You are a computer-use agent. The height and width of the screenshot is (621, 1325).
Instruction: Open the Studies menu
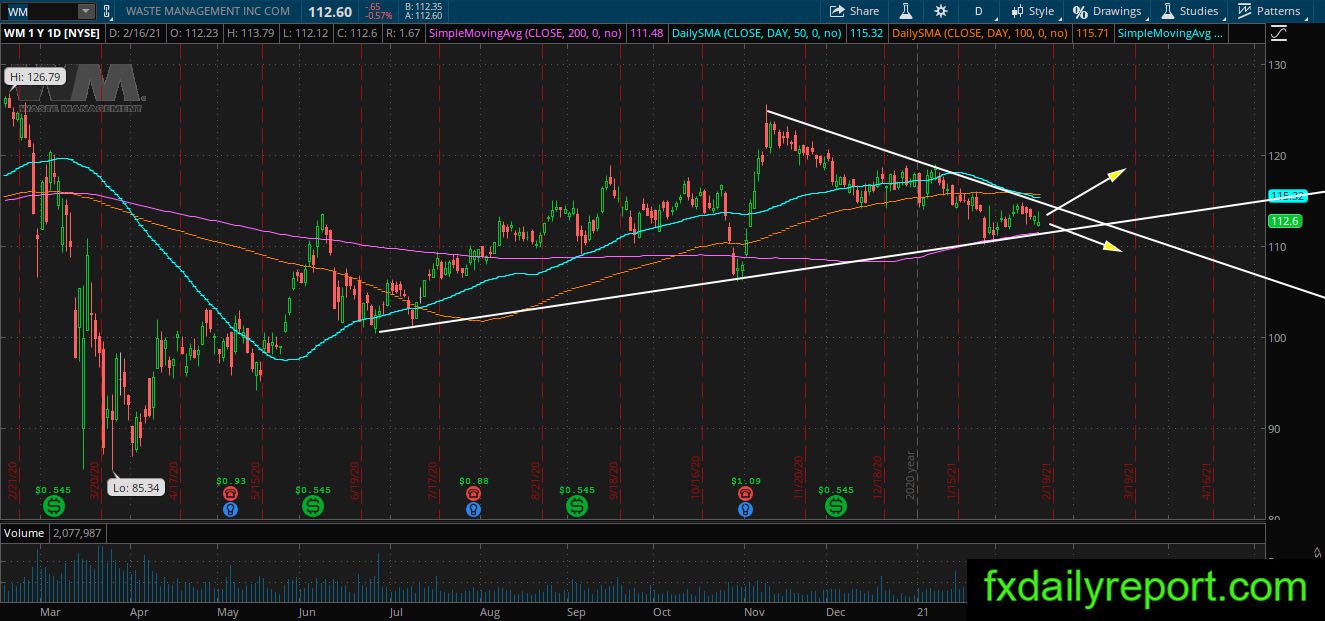tap(1189, 11)
